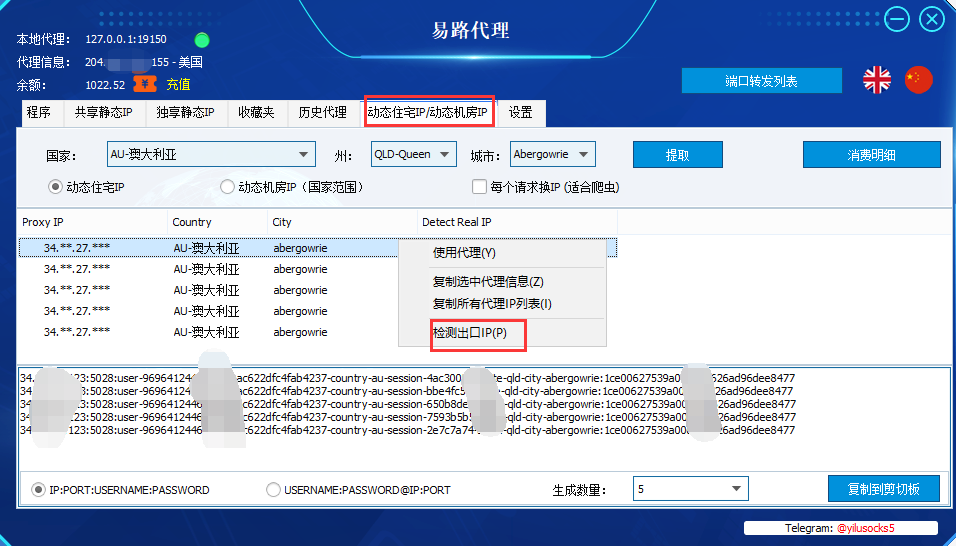Open the 消费明细 spending details
Viewport: 956px width, 546px height.
871,155
